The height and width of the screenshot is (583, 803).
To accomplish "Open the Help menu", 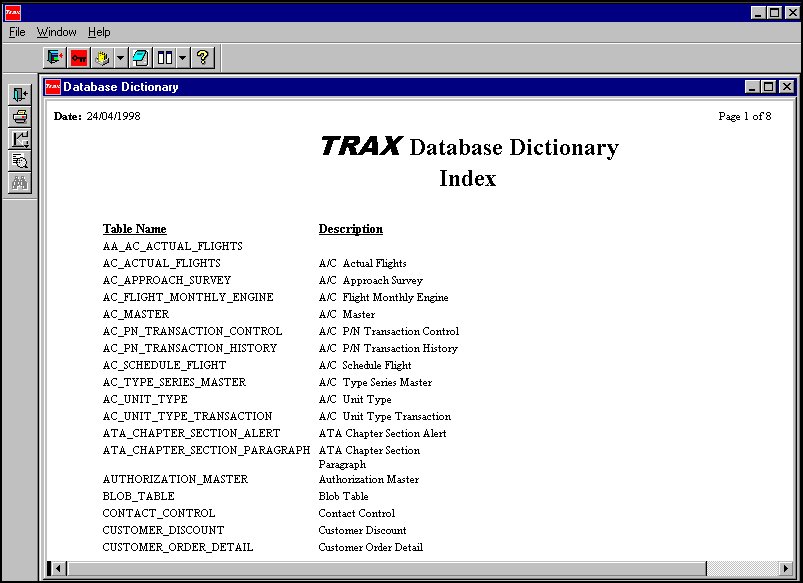I will (99, 32).
